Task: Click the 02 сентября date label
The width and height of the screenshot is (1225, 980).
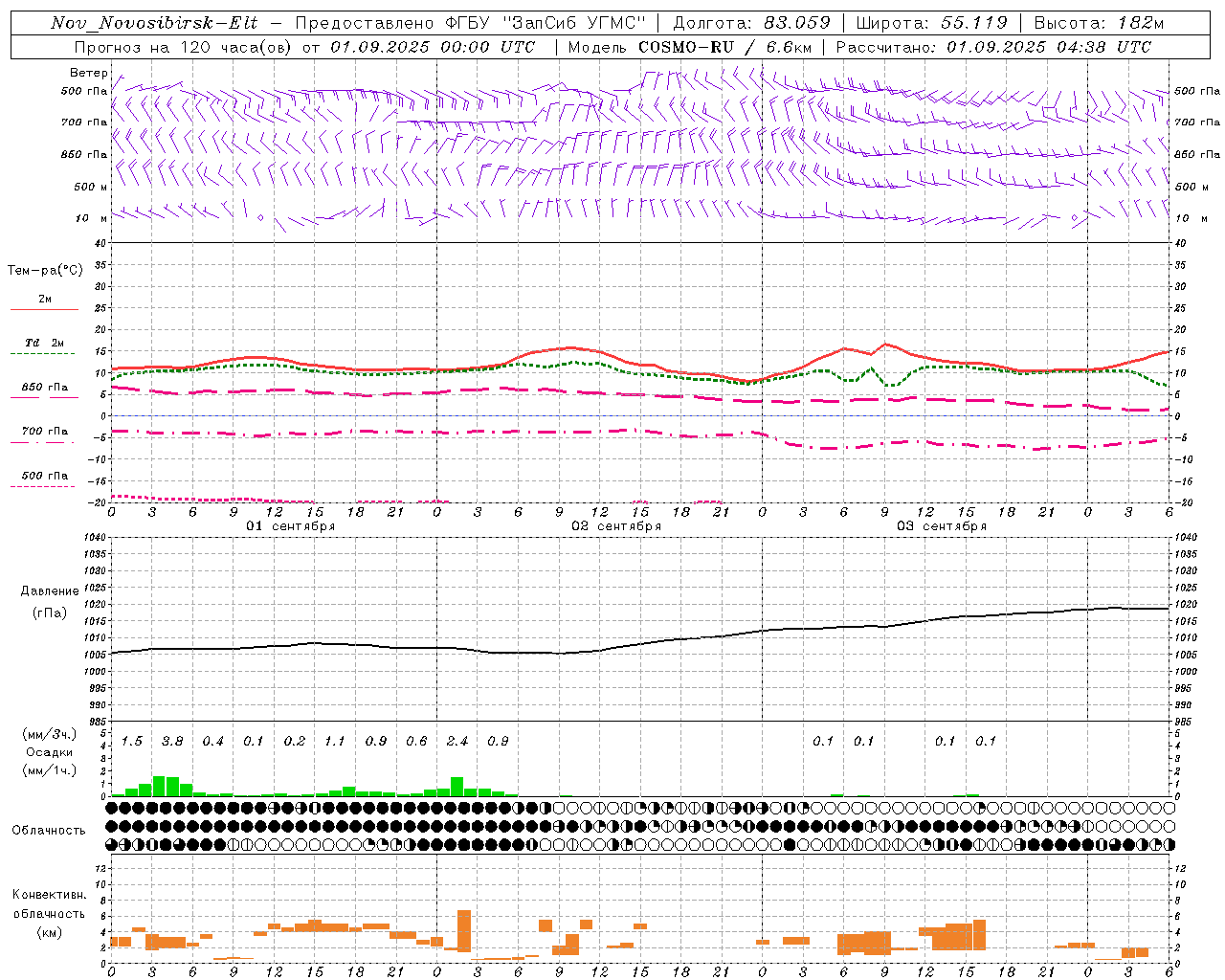Action: (x=615, y=526)
